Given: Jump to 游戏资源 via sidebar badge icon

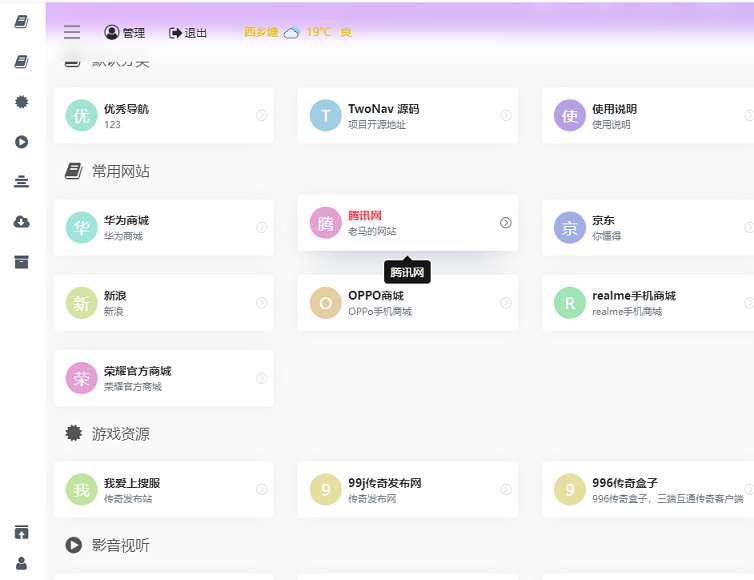Looking at the screenshot, I should click(22, 102).
